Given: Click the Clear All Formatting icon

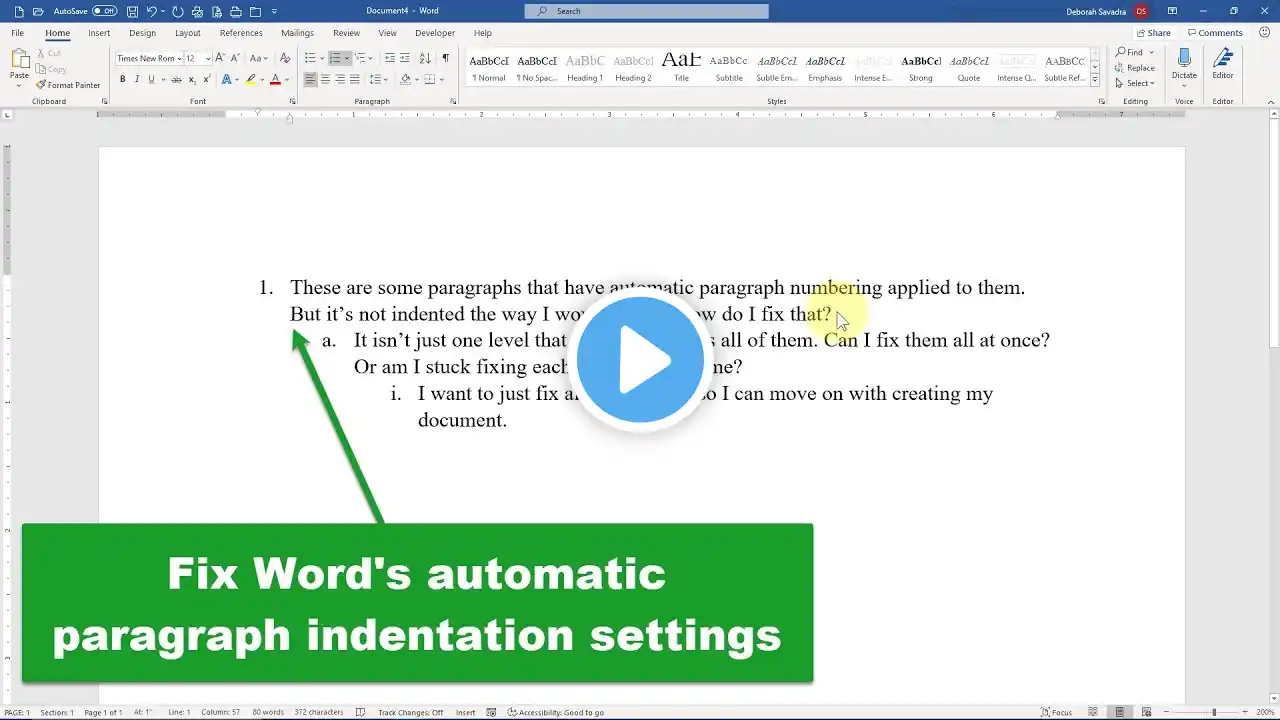Looking at the screenshot, I should click(284, 59).
